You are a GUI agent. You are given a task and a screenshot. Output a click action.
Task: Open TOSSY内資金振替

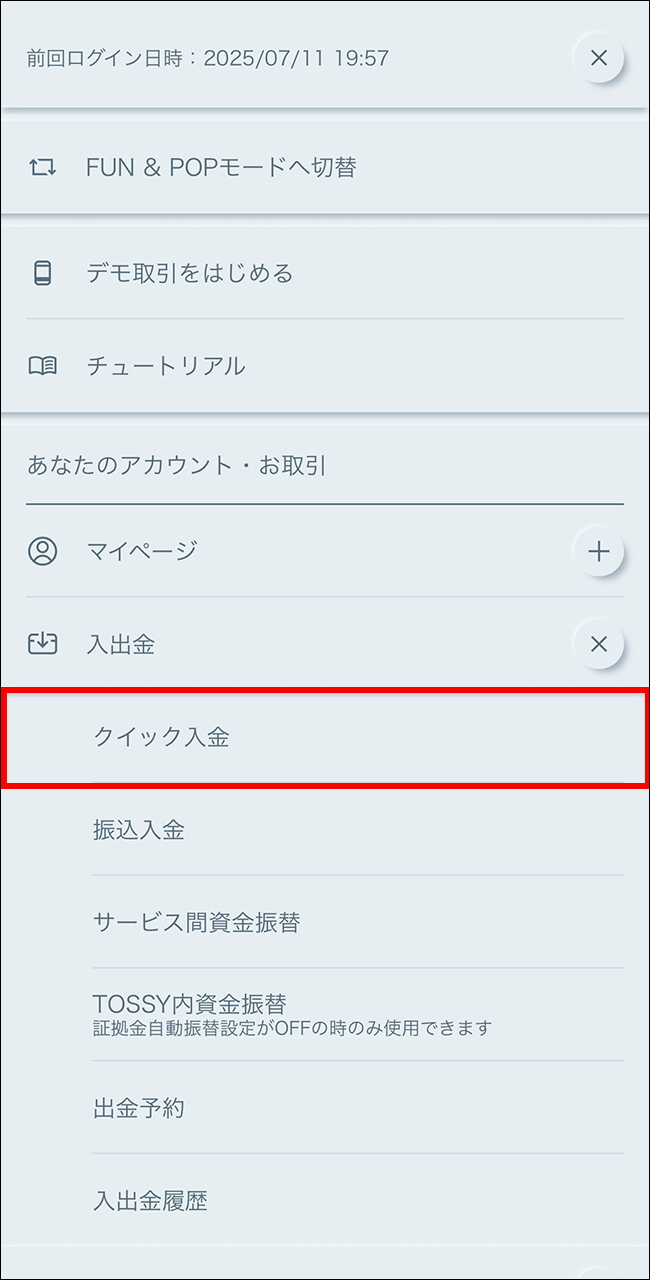coord(189,1004)
